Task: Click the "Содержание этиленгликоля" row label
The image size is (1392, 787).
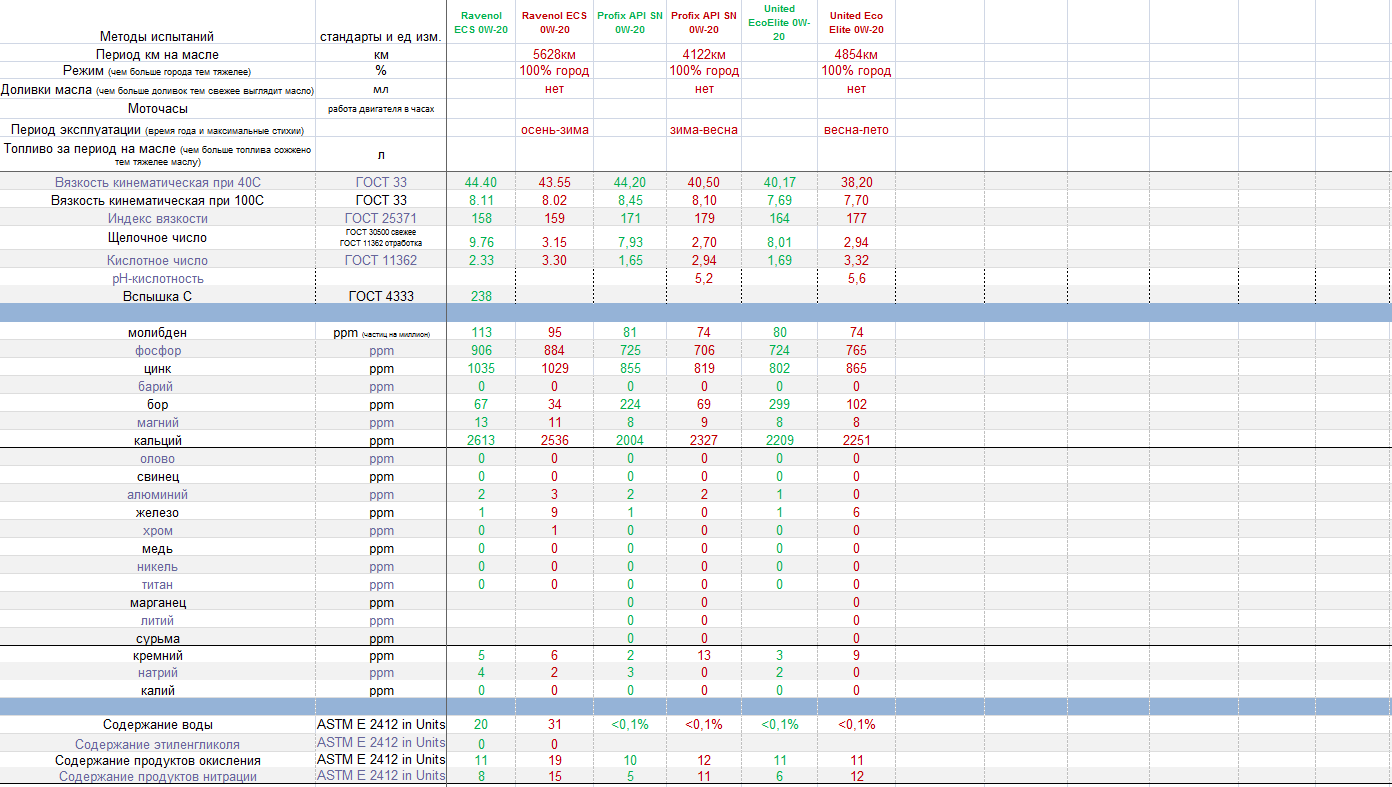Action: point(157,744)
